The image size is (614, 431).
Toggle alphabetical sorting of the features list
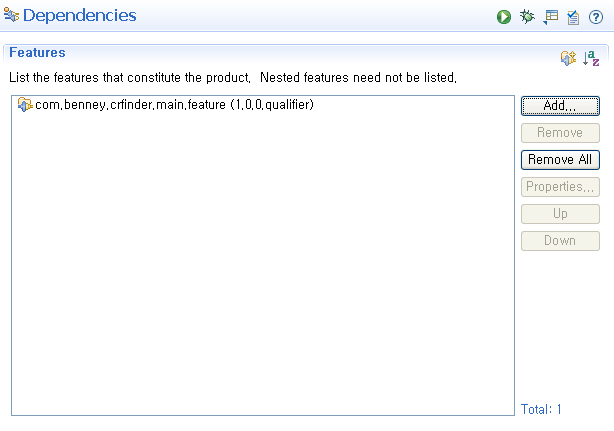tap(591, 58)
